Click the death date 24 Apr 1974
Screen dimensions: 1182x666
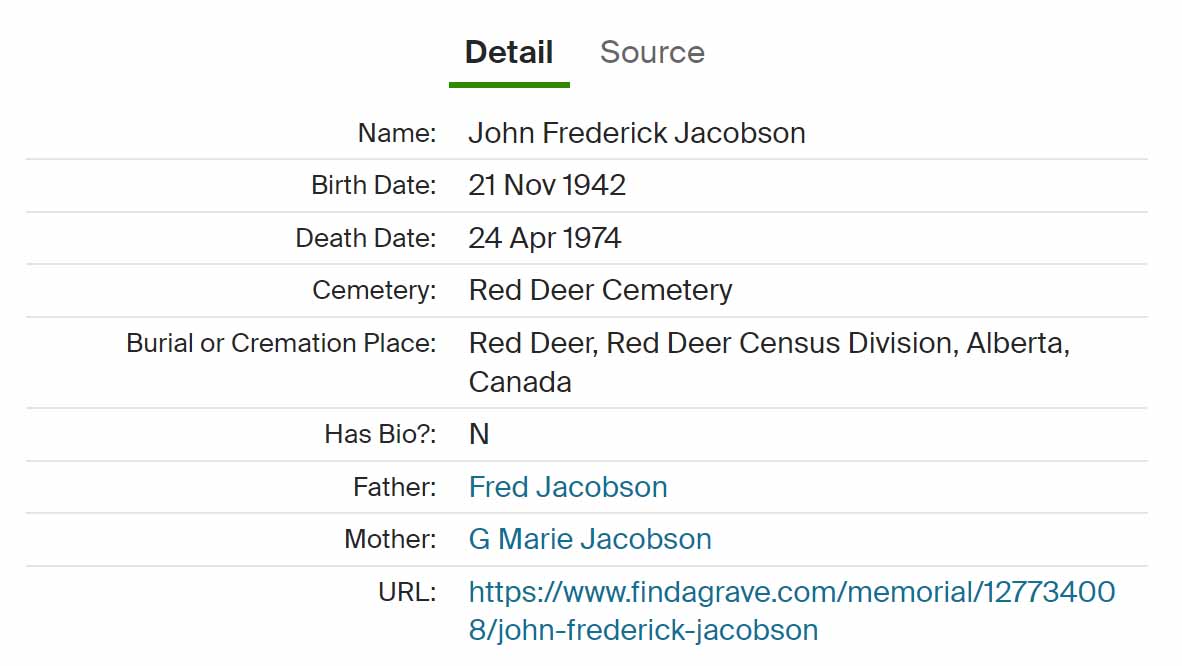point(545,238)
